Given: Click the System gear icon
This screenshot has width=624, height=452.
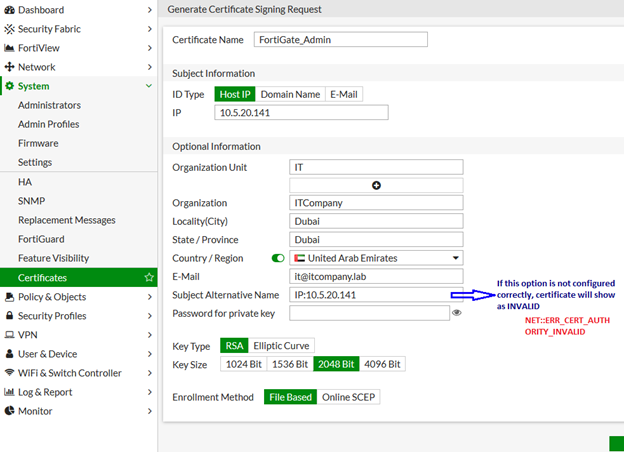Looking at the screenshot, I should coord(9,87).
